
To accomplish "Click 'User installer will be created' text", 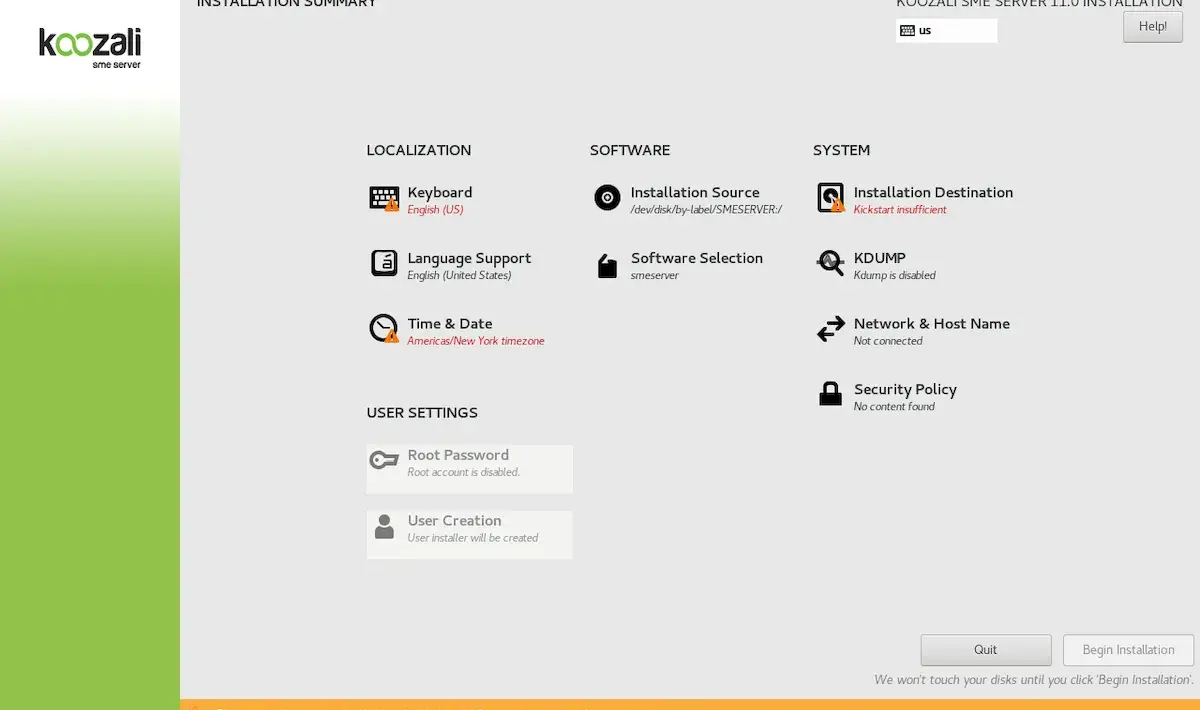I will click(473, 538).
